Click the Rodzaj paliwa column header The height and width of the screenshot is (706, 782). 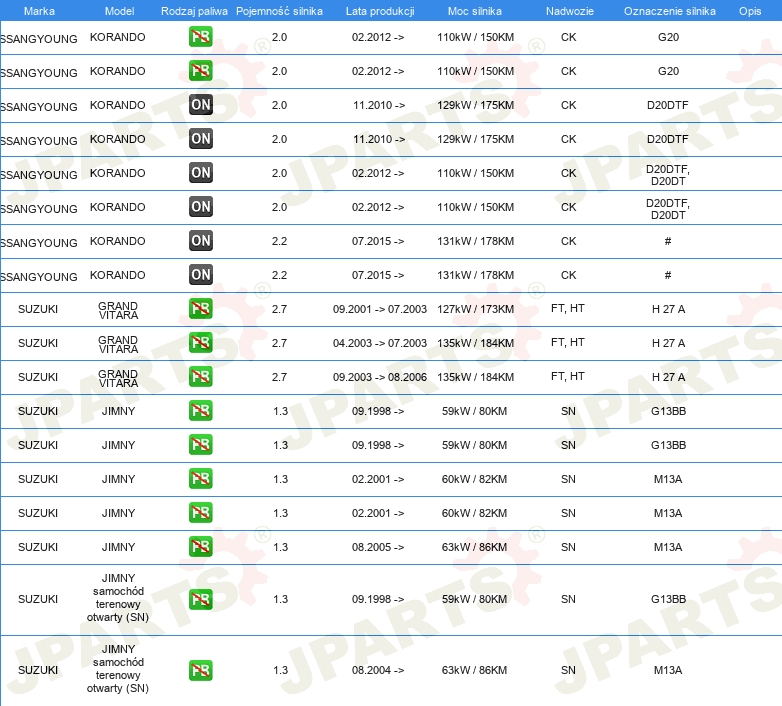pyautogui.click(x=193, y=10)
